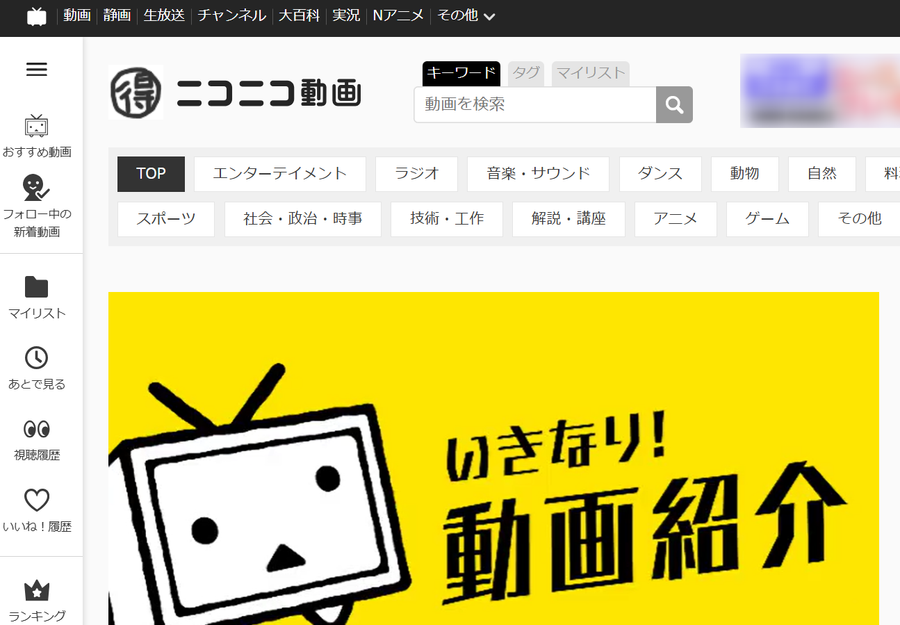Open the いきなり！動画紹介 yellow banner
Screen dimensions: 900x625
(x=494, y=459)
